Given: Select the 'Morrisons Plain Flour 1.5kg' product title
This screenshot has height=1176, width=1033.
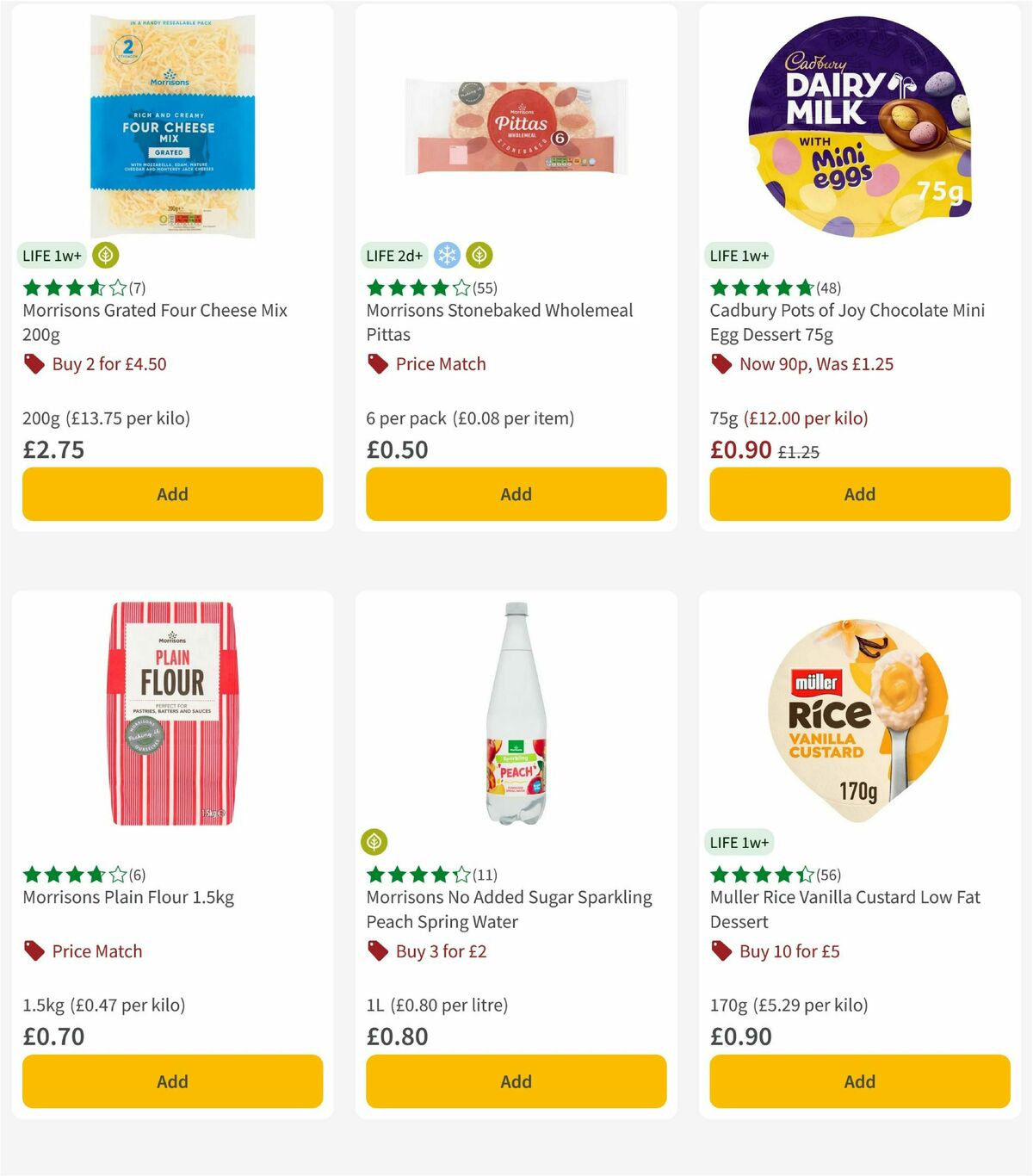Looking at the screenshot, I should pyautogui.click(x=129, y=897).
